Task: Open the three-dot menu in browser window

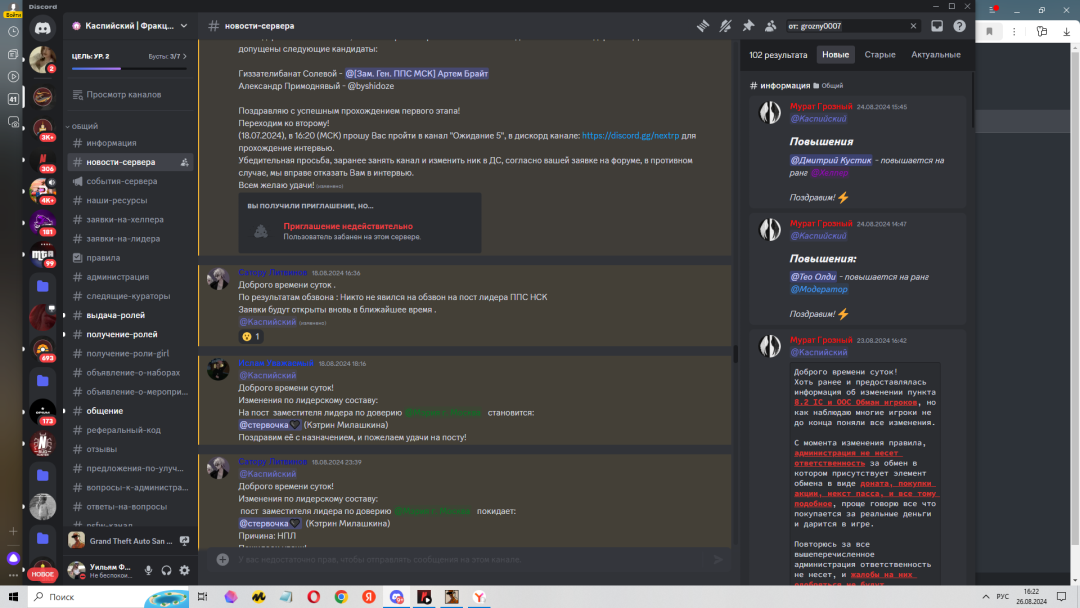Action: [x=1014, y=31]
